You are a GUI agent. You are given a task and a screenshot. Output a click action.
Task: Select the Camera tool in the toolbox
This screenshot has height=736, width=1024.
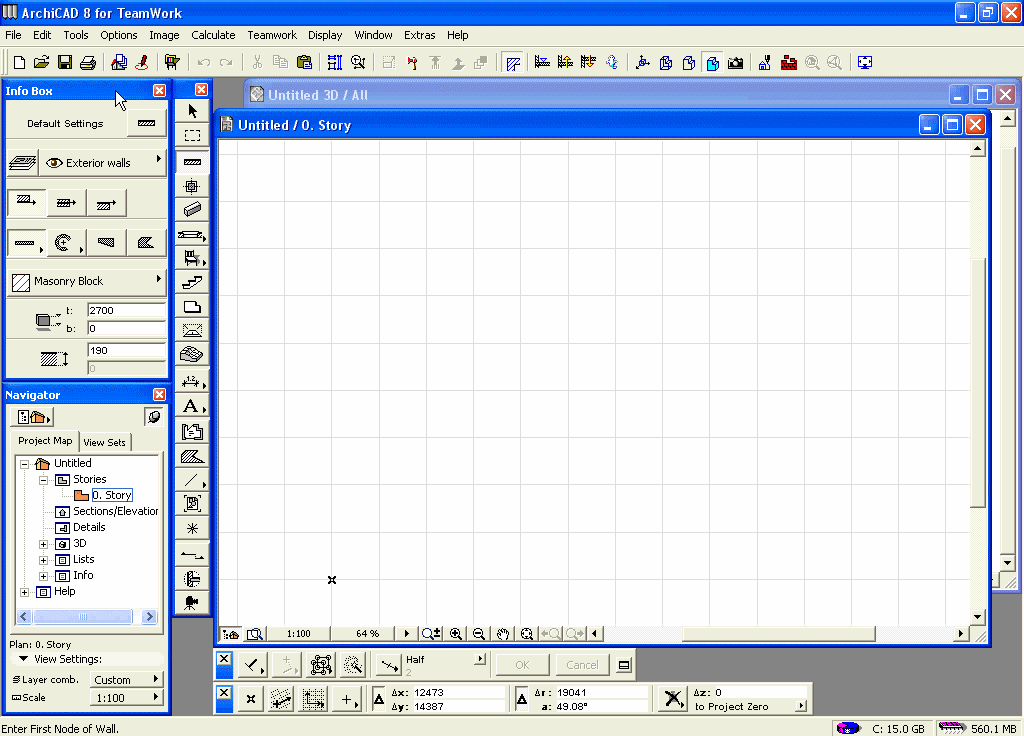[x=192, y=601]
